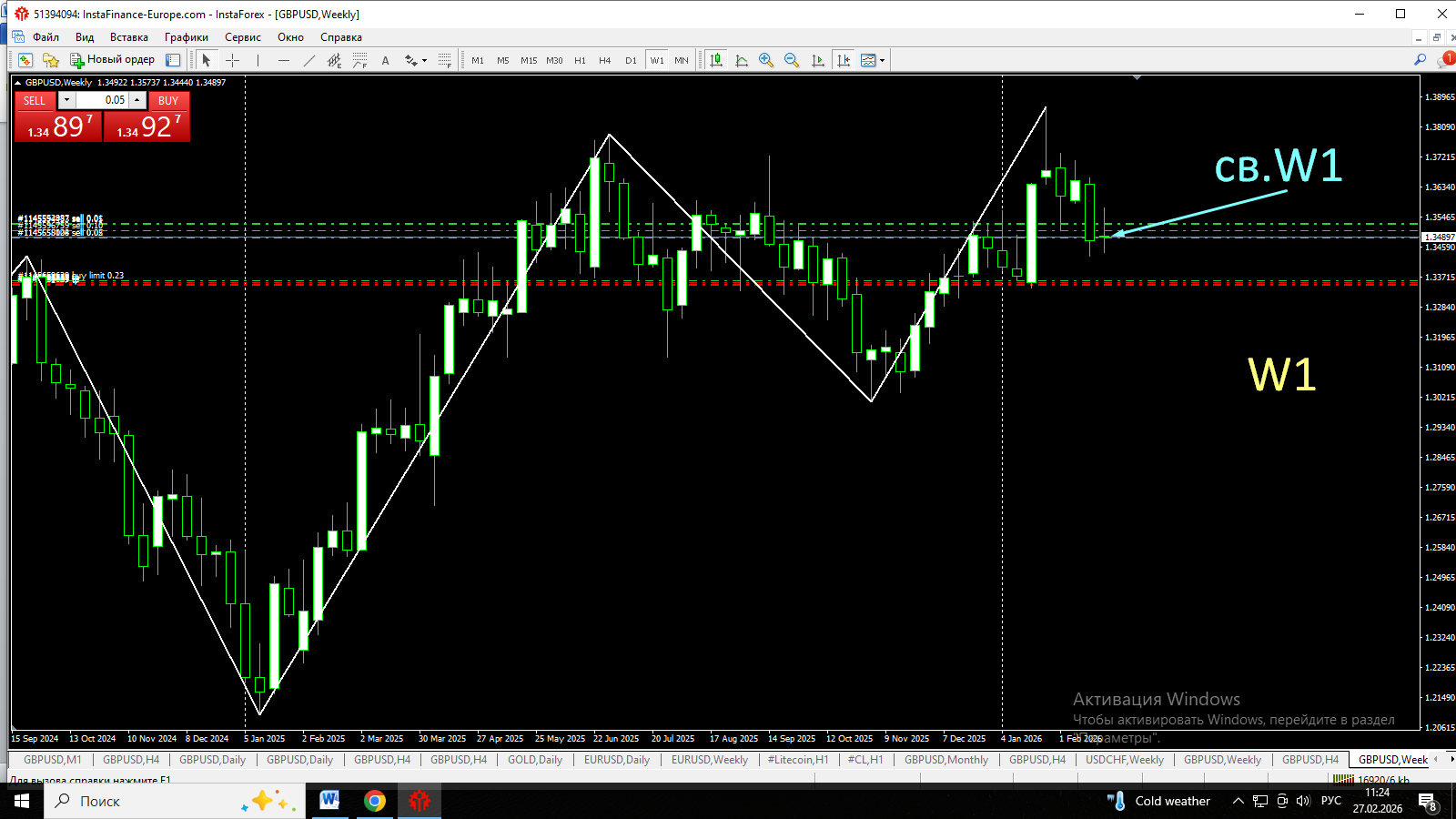1456x819 pixels.
Task: Click the Новый ордер button
Action: coord(113,60)
